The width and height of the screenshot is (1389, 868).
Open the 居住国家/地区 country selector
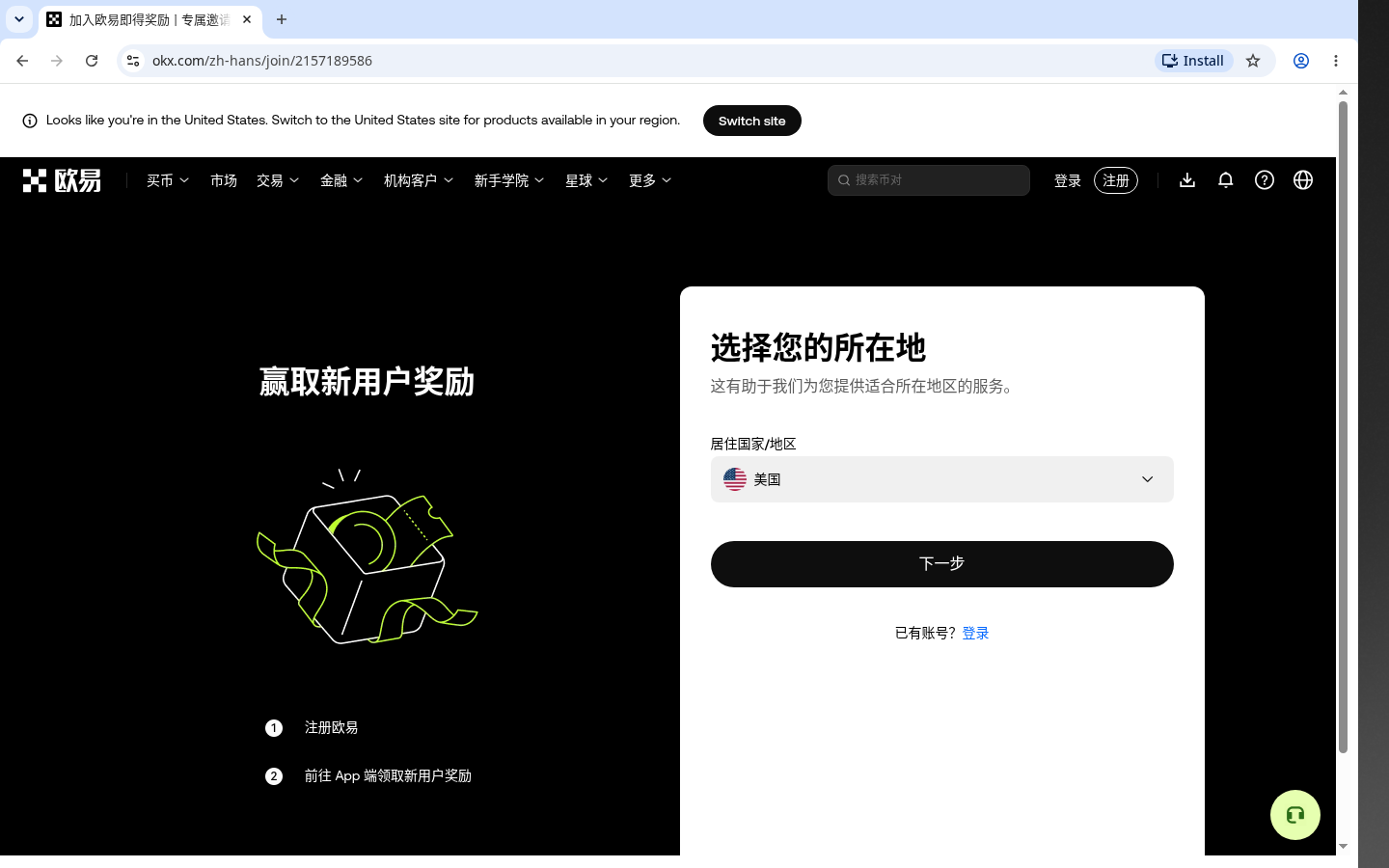click(x=942, y=479)
